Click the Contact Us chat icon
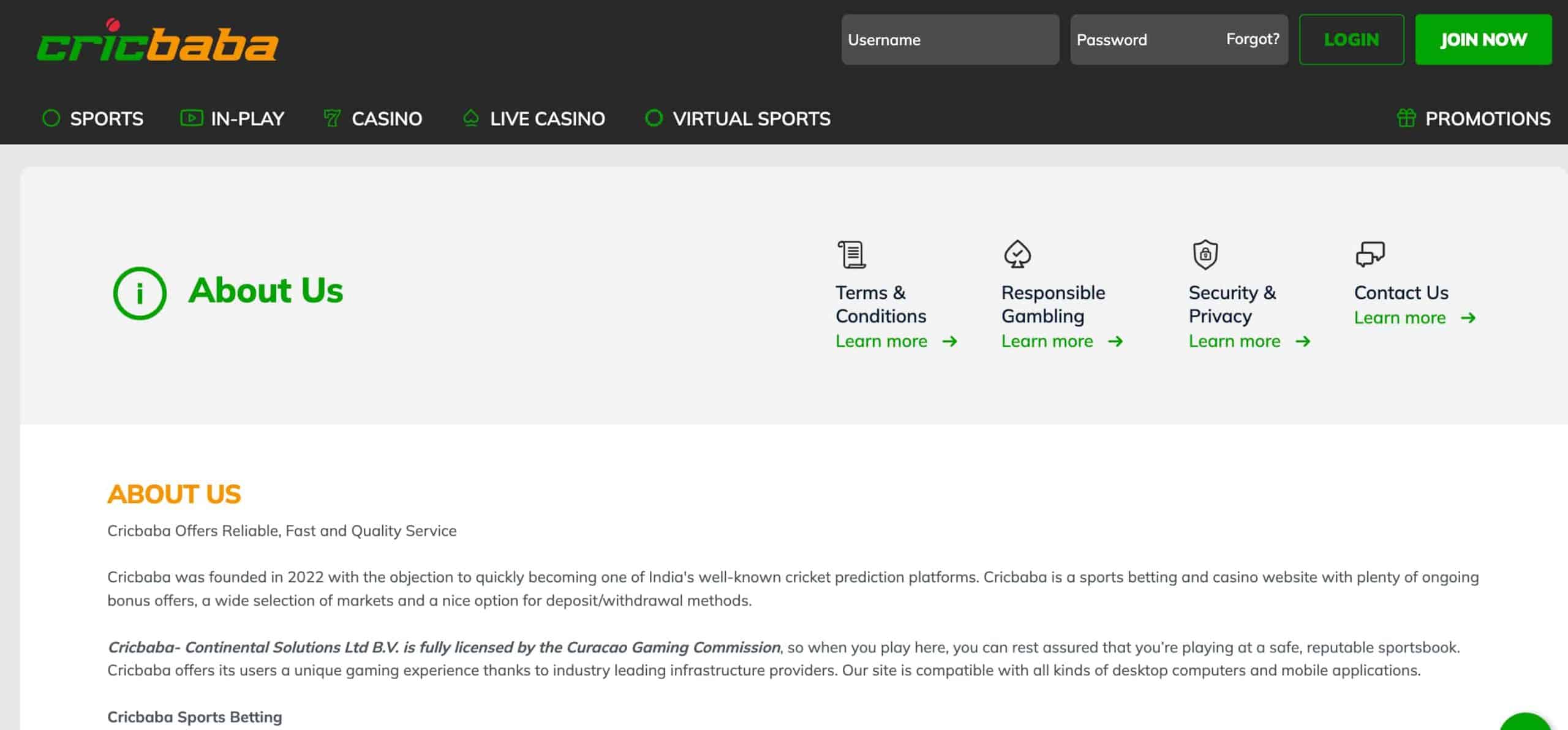This screenshot has height=730, width=1568. point(1370,254)
